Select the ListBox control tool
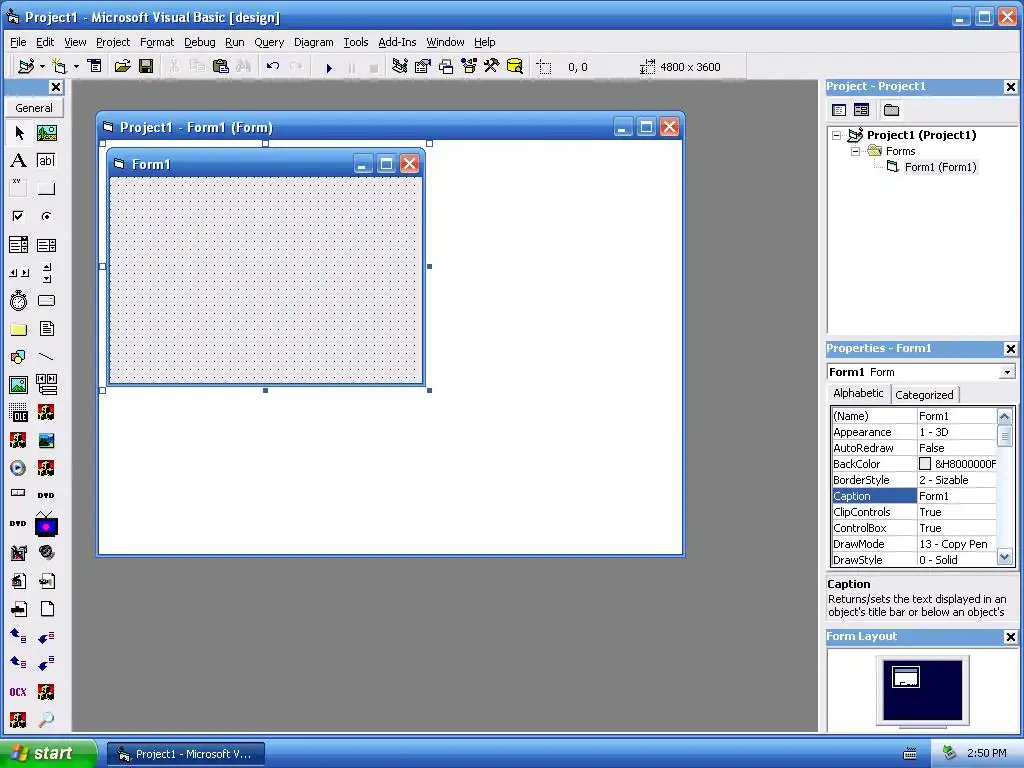 point(46,245)
